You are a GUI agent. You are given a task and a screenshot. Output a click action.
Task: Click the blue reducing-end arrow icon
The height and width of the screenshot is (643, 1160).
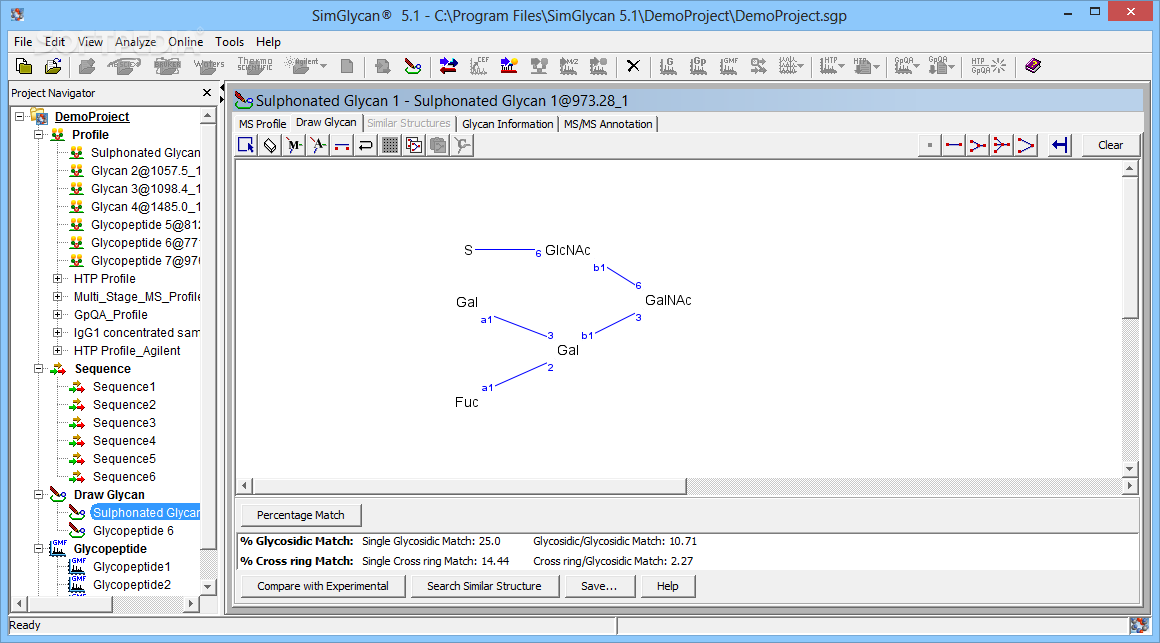coord(1060,145)
